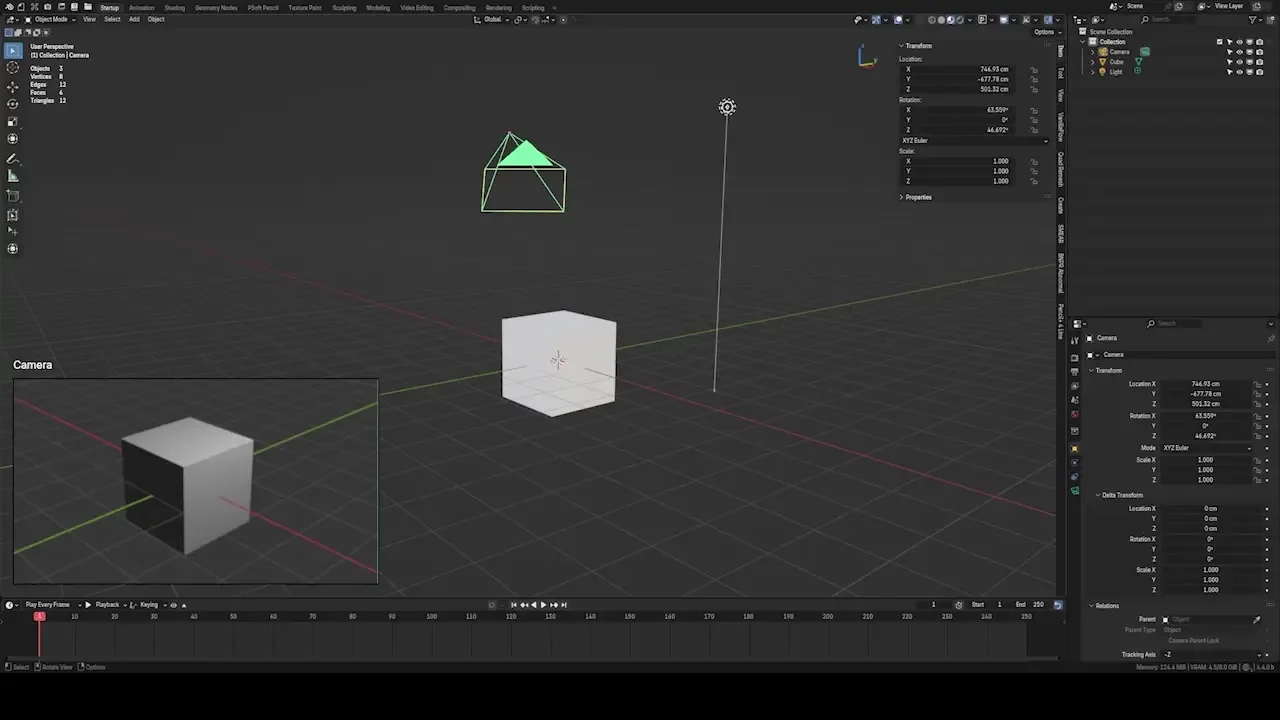Open the Add menu in the 3D viewport
Screen dimensions: 1280x720
(x=134, y=19)
